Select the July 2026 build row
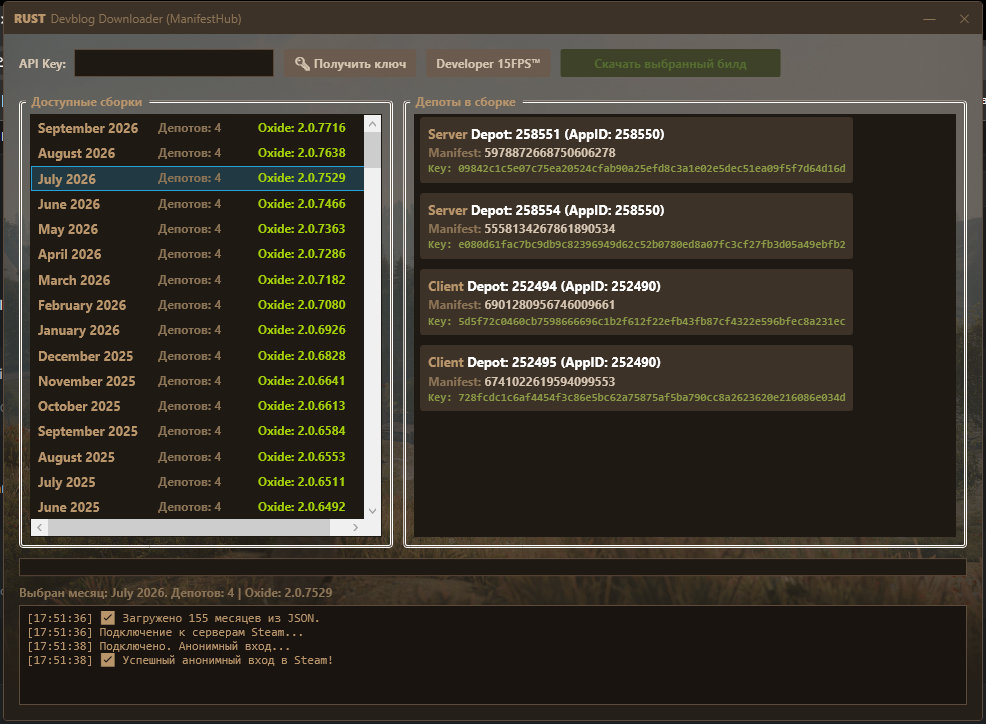This screenshot has width=986, height=724. (x=197, y=179)
